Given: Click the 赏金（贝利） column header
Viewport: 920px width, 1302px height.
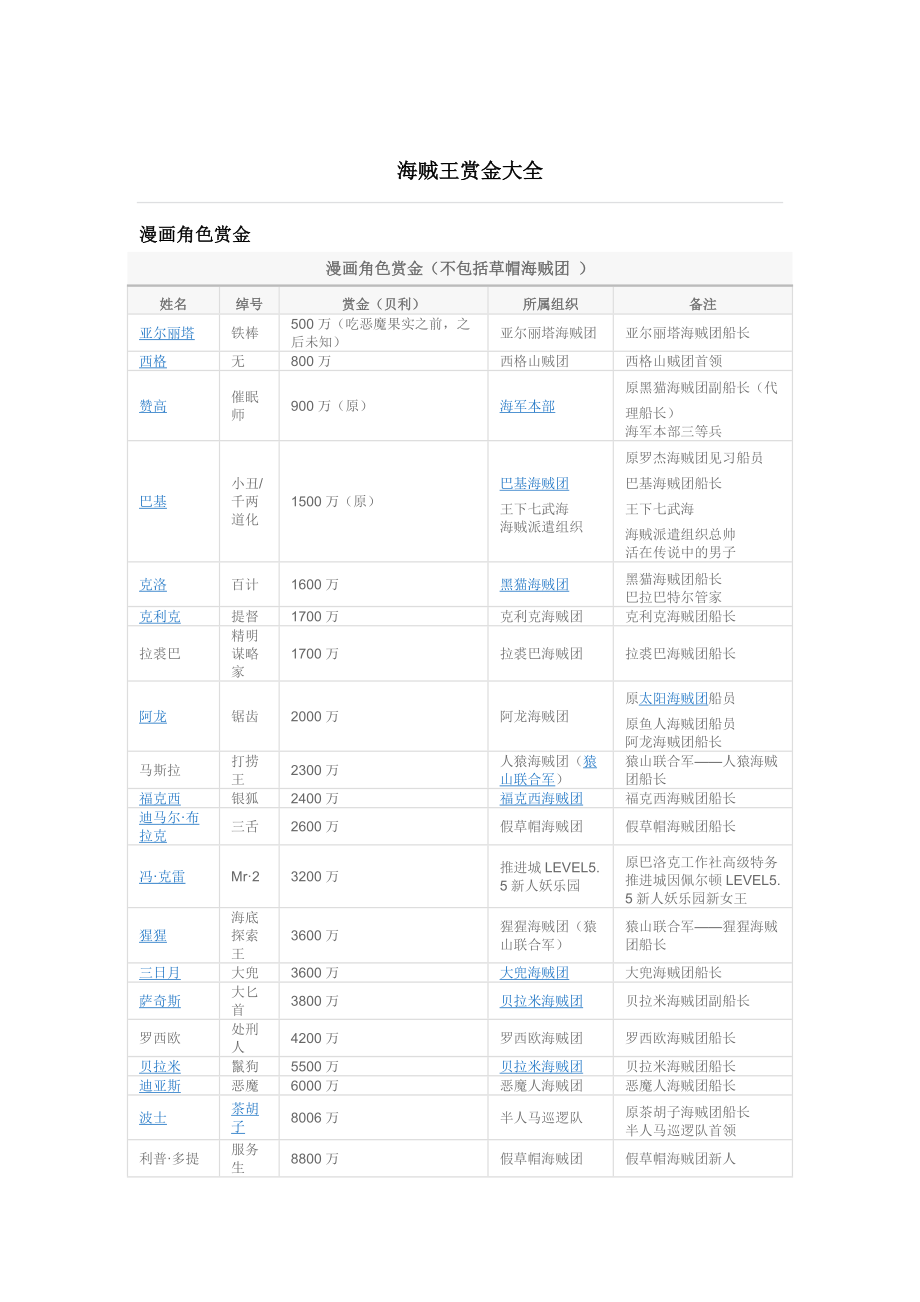Looking at the screenshot, I should click(382, 304).
